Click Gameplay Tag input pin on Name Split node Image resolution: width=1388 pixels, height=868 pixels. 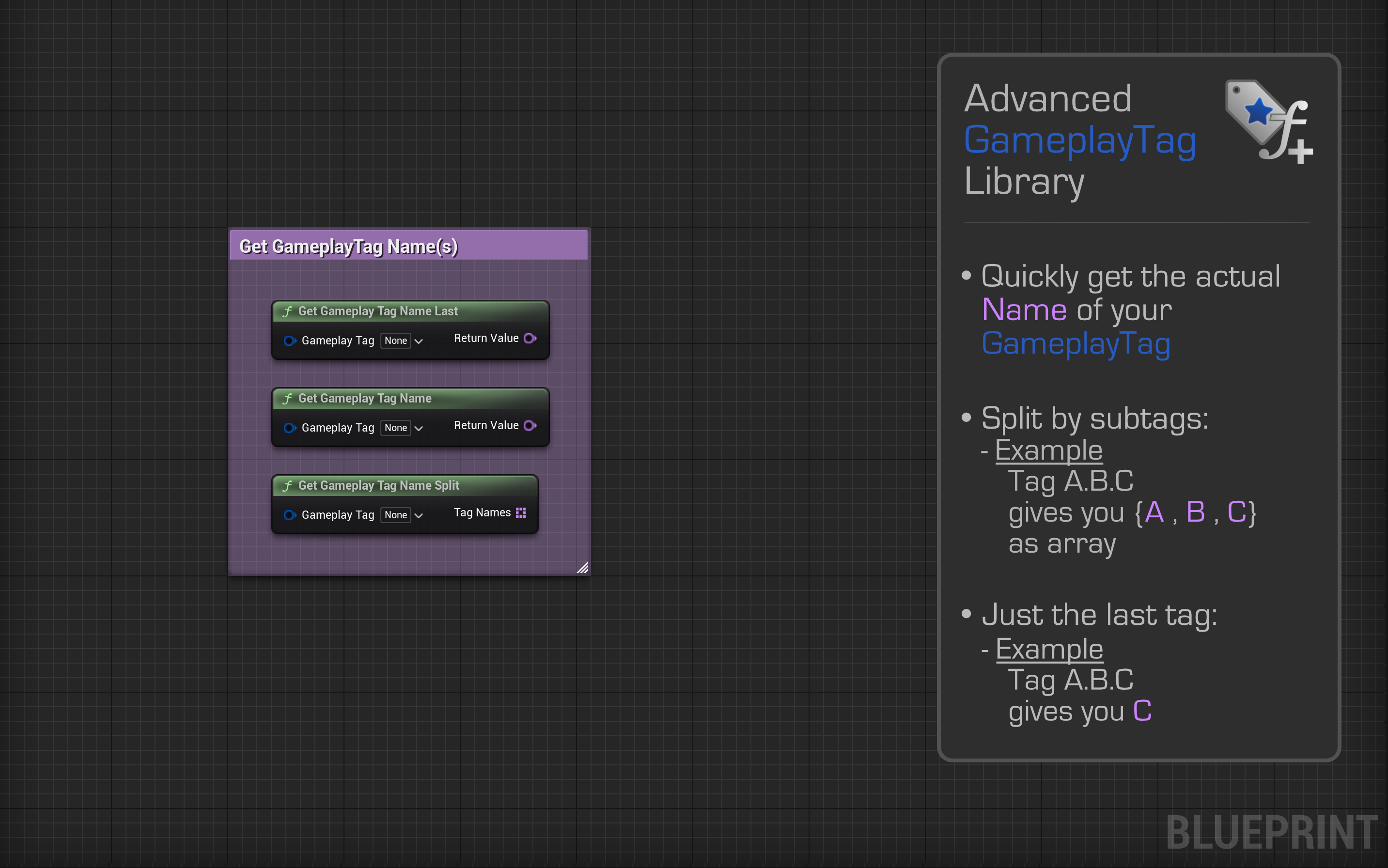coord(289,515)
